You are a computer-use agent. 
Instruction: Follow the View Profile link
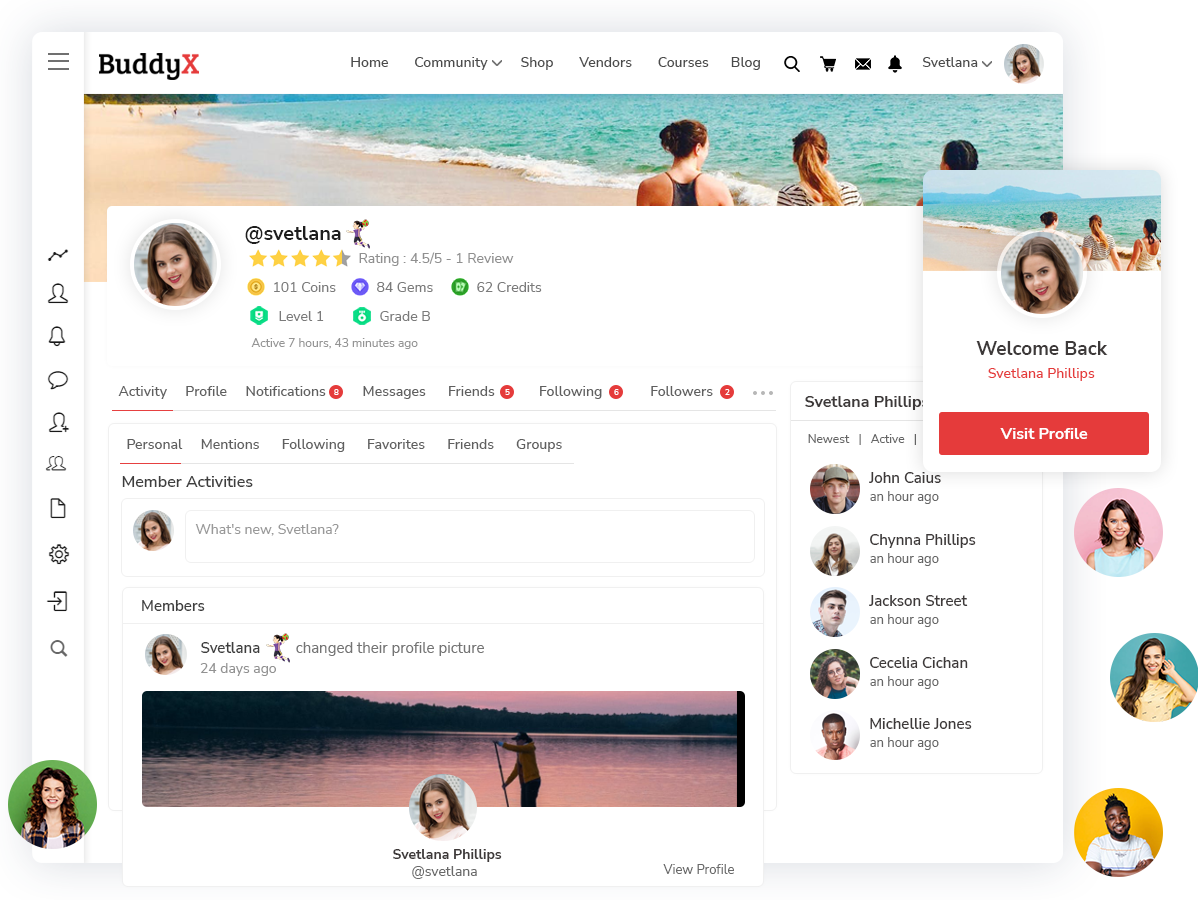point(698,869)
